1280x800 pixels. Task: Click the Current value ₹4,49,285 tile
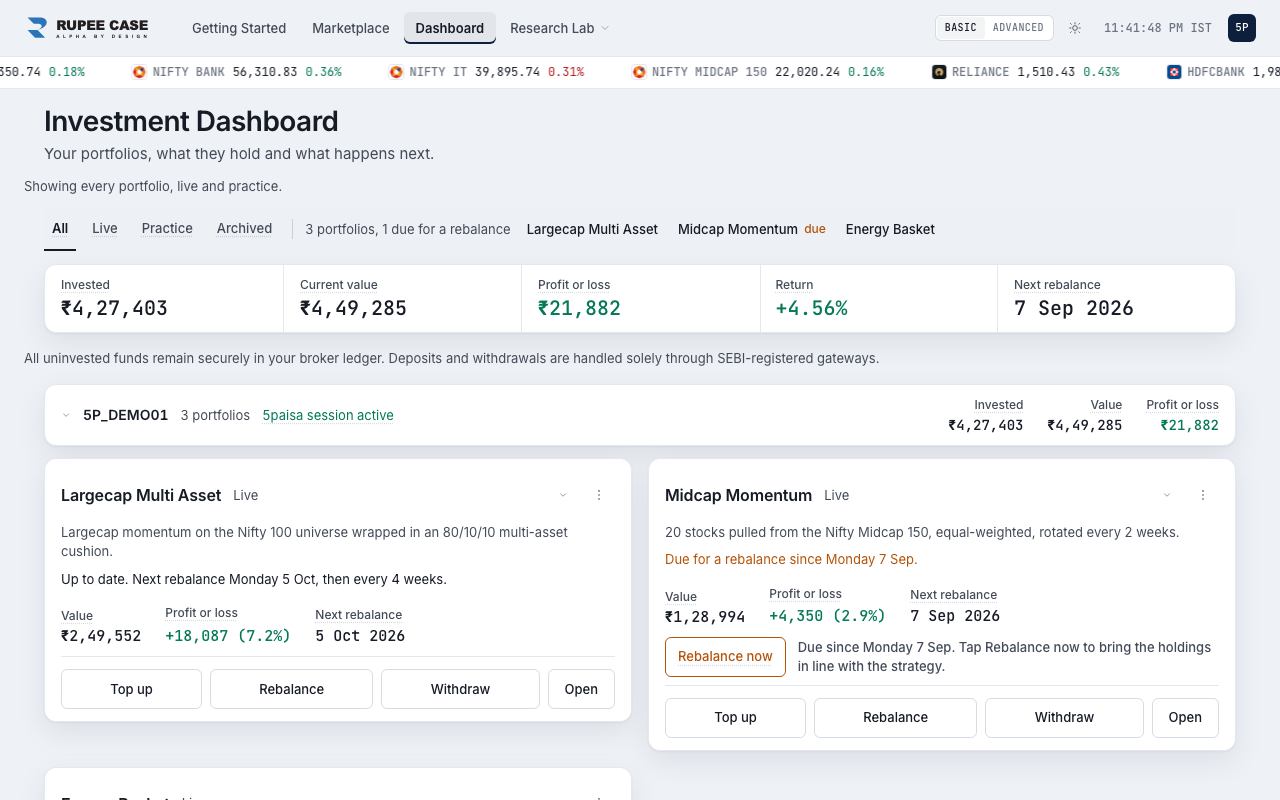click(x=402, y=298)
